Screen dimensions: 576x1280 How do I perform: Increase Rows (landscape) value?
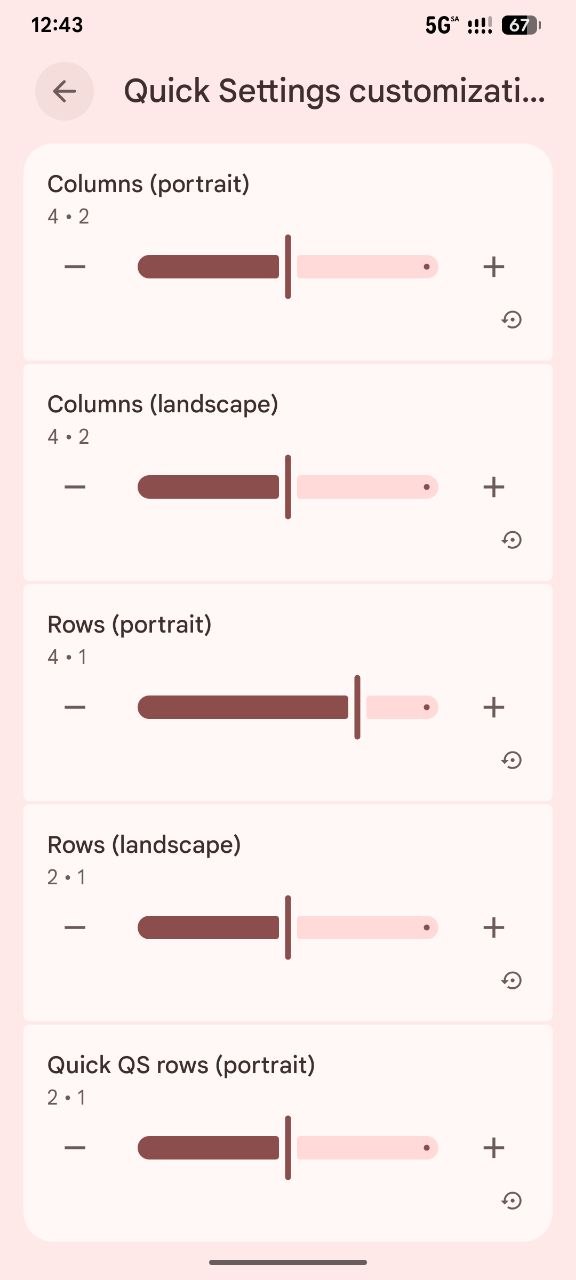click(493, 927)
